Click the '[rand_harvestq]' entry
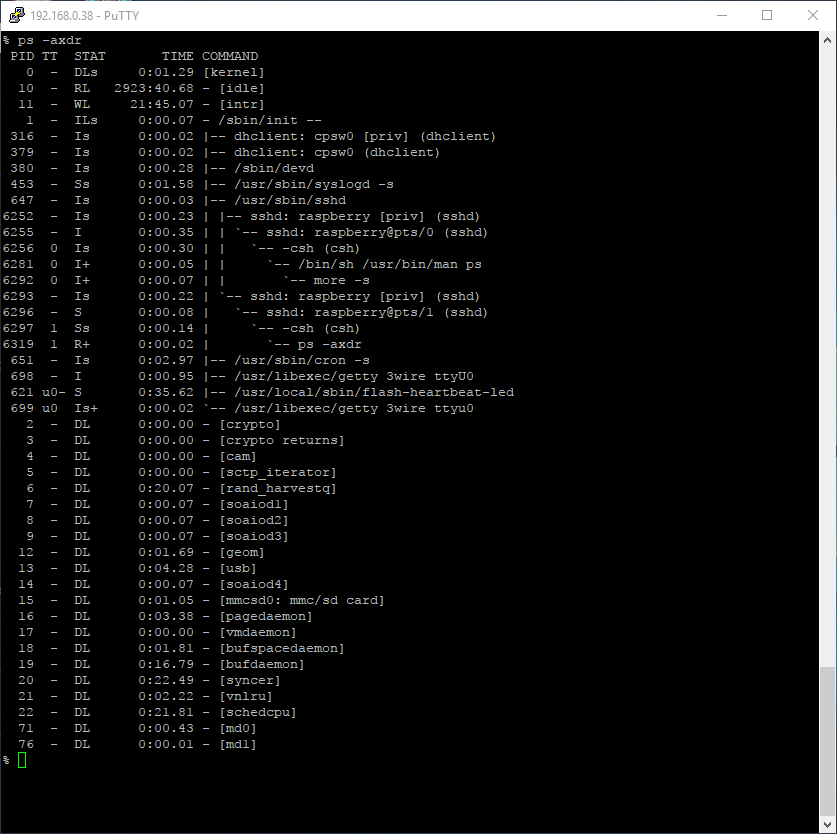This screenshot has height=834, width=837. coord(278,489)
